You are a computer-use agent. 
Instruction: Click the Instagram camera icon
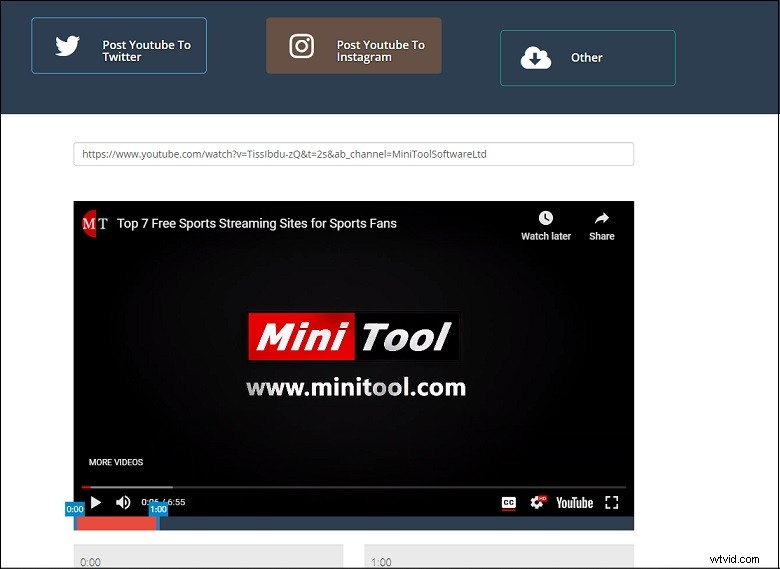(x=301, y=46)
